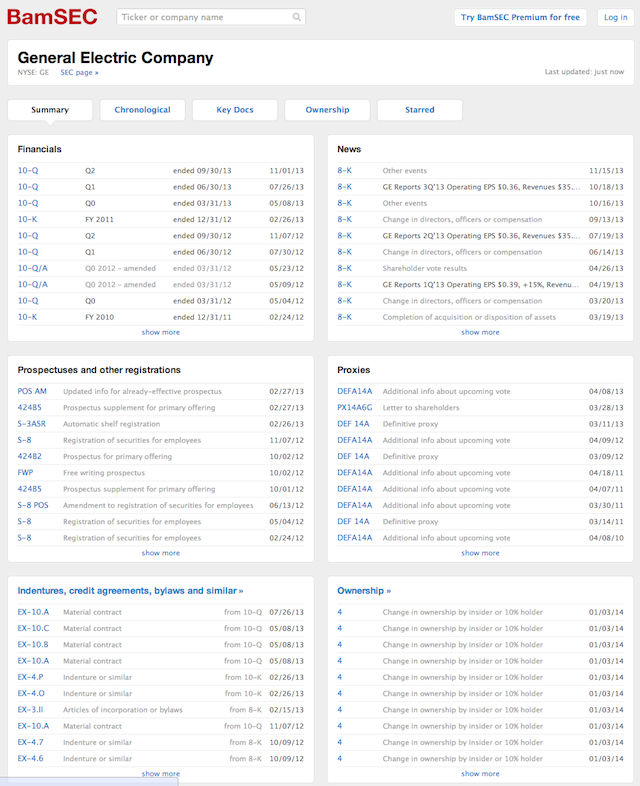Open EX-3.II Articles of incorporation
This screenshot has height=786, width=640.
[31, 709]
